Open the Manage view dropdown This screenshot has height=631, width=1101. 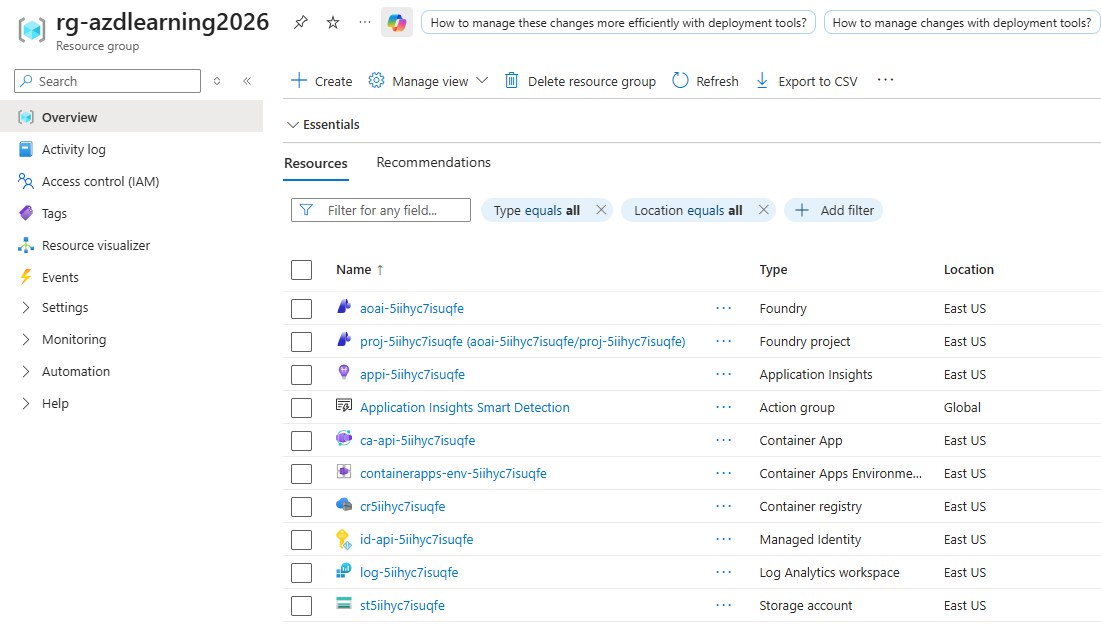pos(428,81)
